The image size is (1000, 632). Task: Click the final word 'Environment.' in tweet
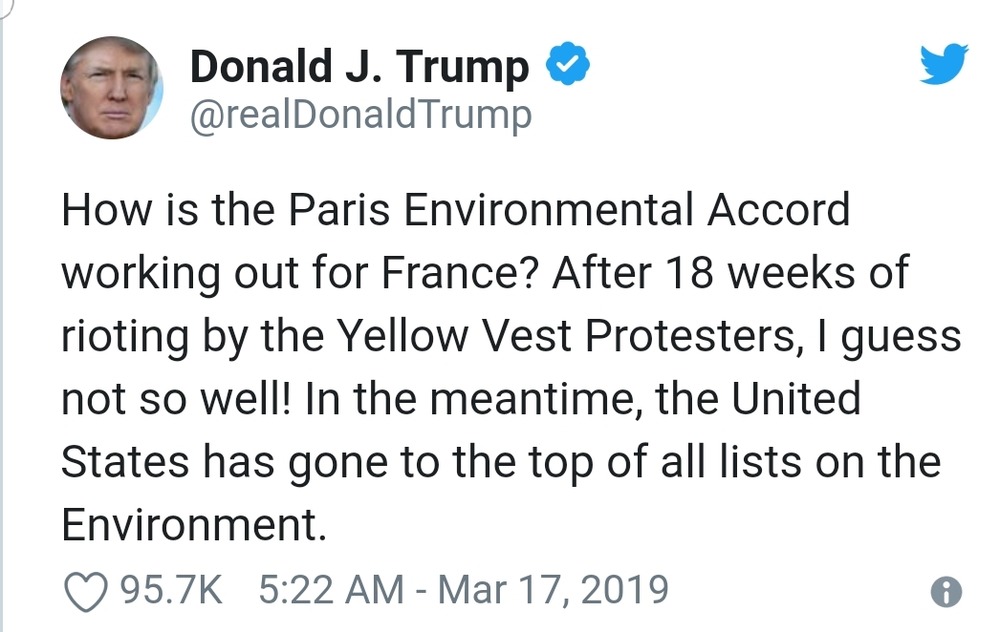[194, 524]
